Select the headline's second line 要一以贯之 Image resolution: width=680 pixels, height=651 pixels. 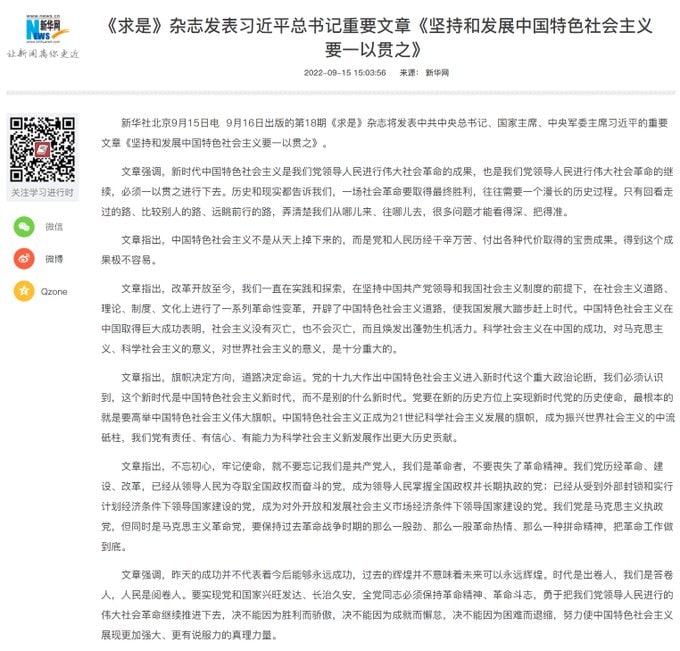click(x=373, y=49)
